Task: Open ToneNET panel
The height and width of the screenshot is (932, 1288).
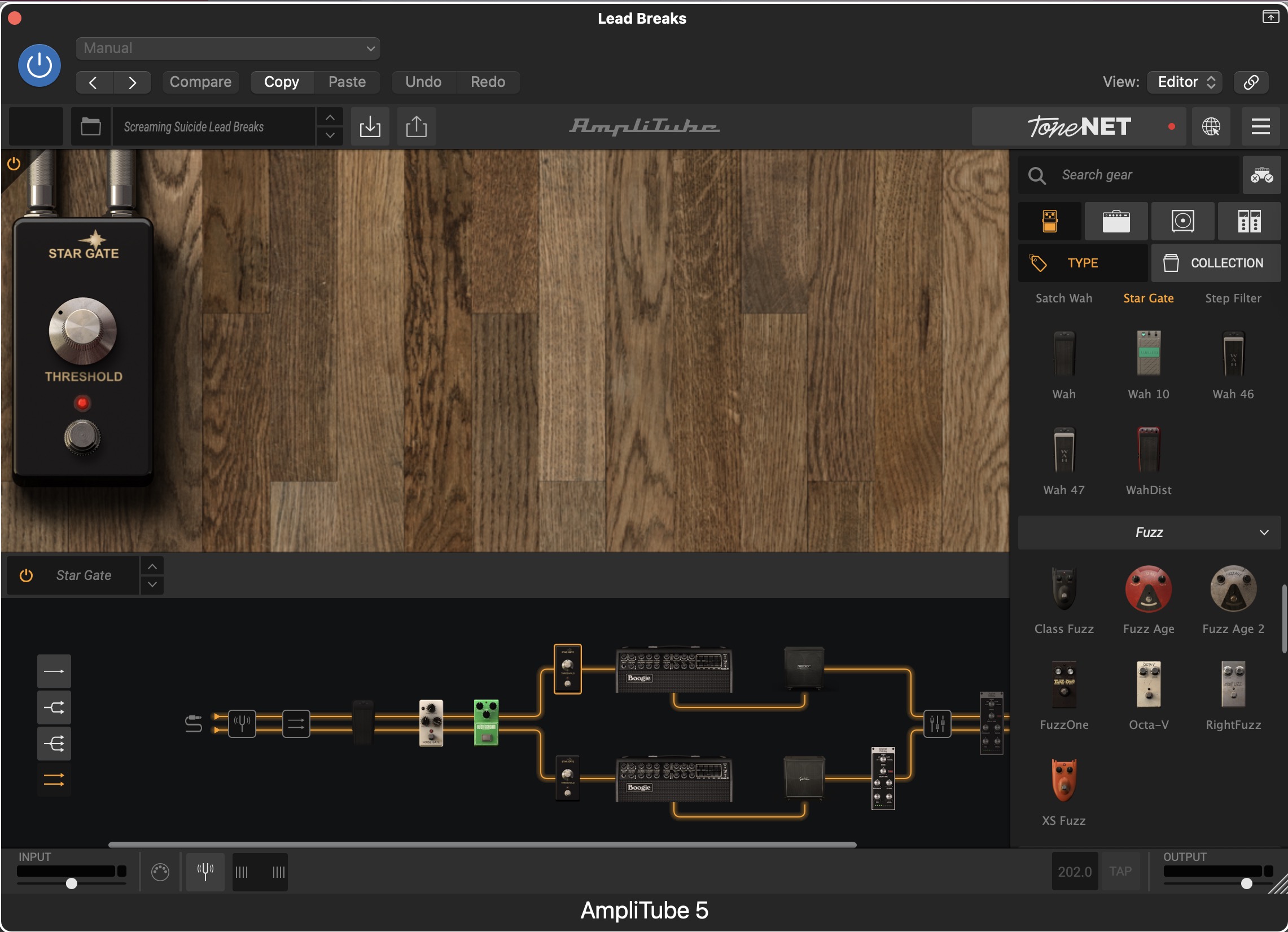Action: [x=1079, y=126]
